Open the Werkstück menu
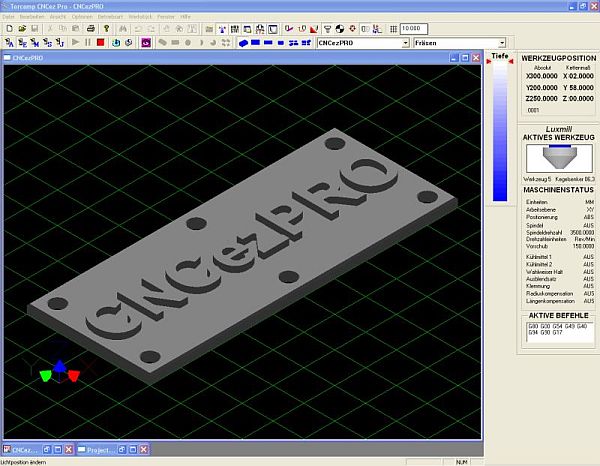This screenshot has width=600, height=466. [139, 18]
